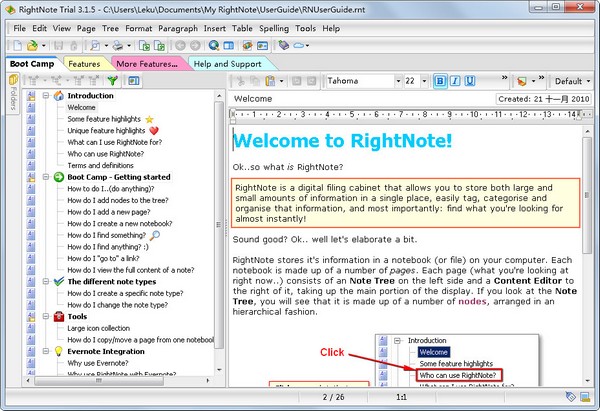
Task: Open the Paragraph menu
Action: pyautogui.click(x=178, y=28)
